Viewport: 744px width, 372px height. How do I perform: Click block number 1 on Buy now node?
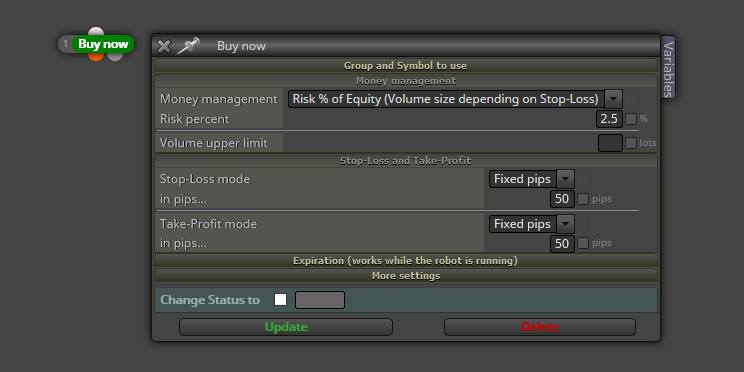pyautogui.click(x=65, y=44)
